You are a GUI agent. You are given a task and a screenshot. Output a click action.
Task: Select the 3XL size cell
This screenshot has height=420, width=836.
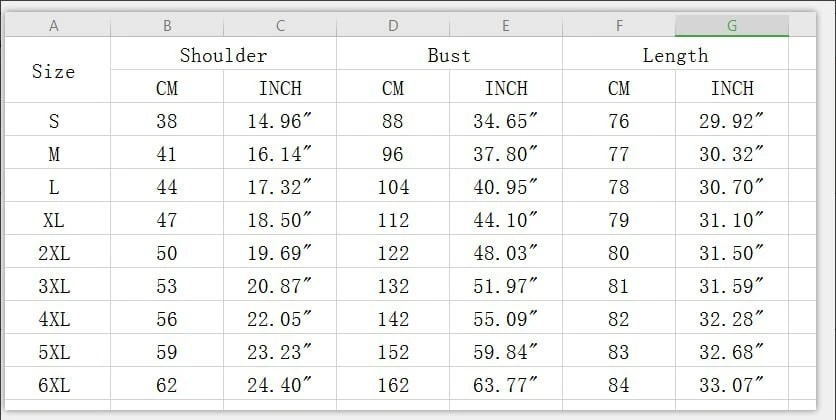tap(54, 286)
